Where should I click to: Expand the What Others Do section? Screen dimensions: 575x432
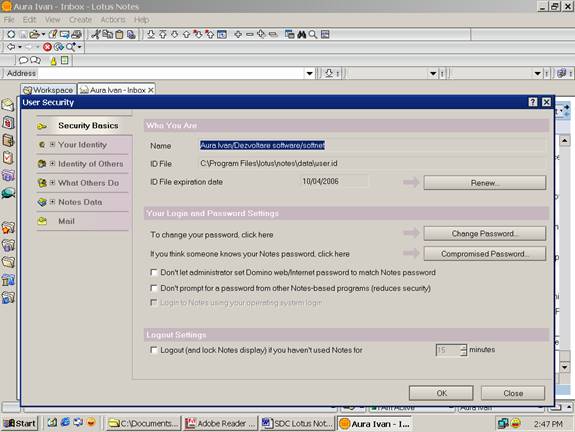(x=52, y=182)
